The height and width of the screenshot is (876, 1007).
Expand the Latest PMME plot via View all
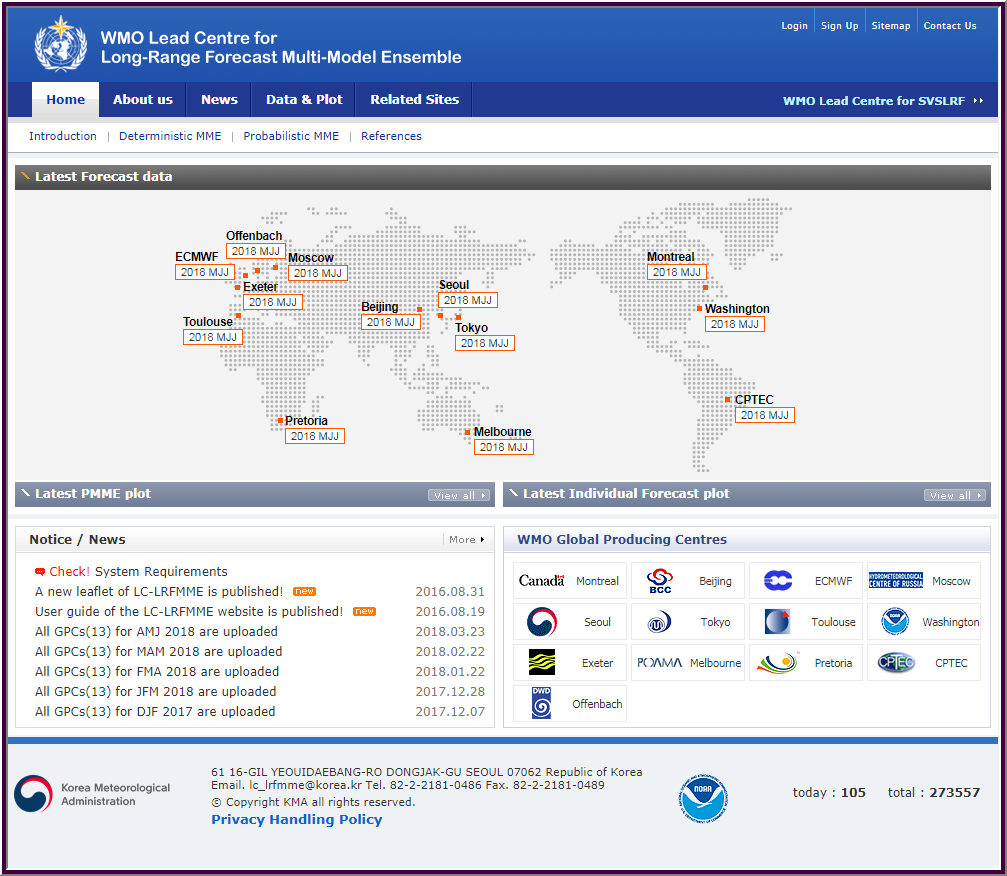click(x=458, y=494)
